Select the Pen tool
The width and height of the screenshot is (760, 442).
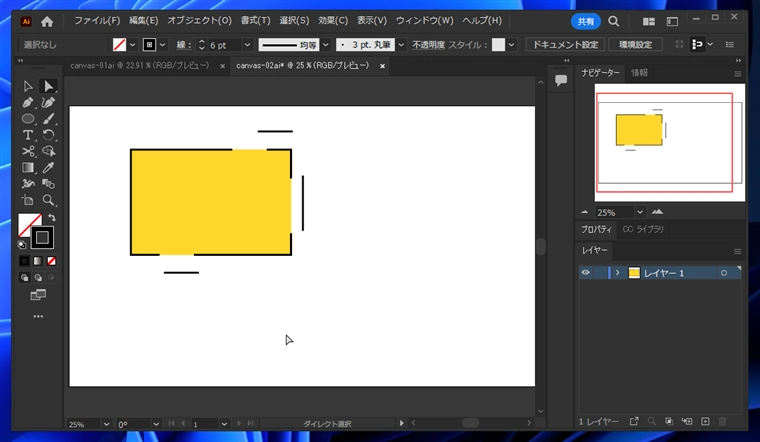click(x=28, y=103)
